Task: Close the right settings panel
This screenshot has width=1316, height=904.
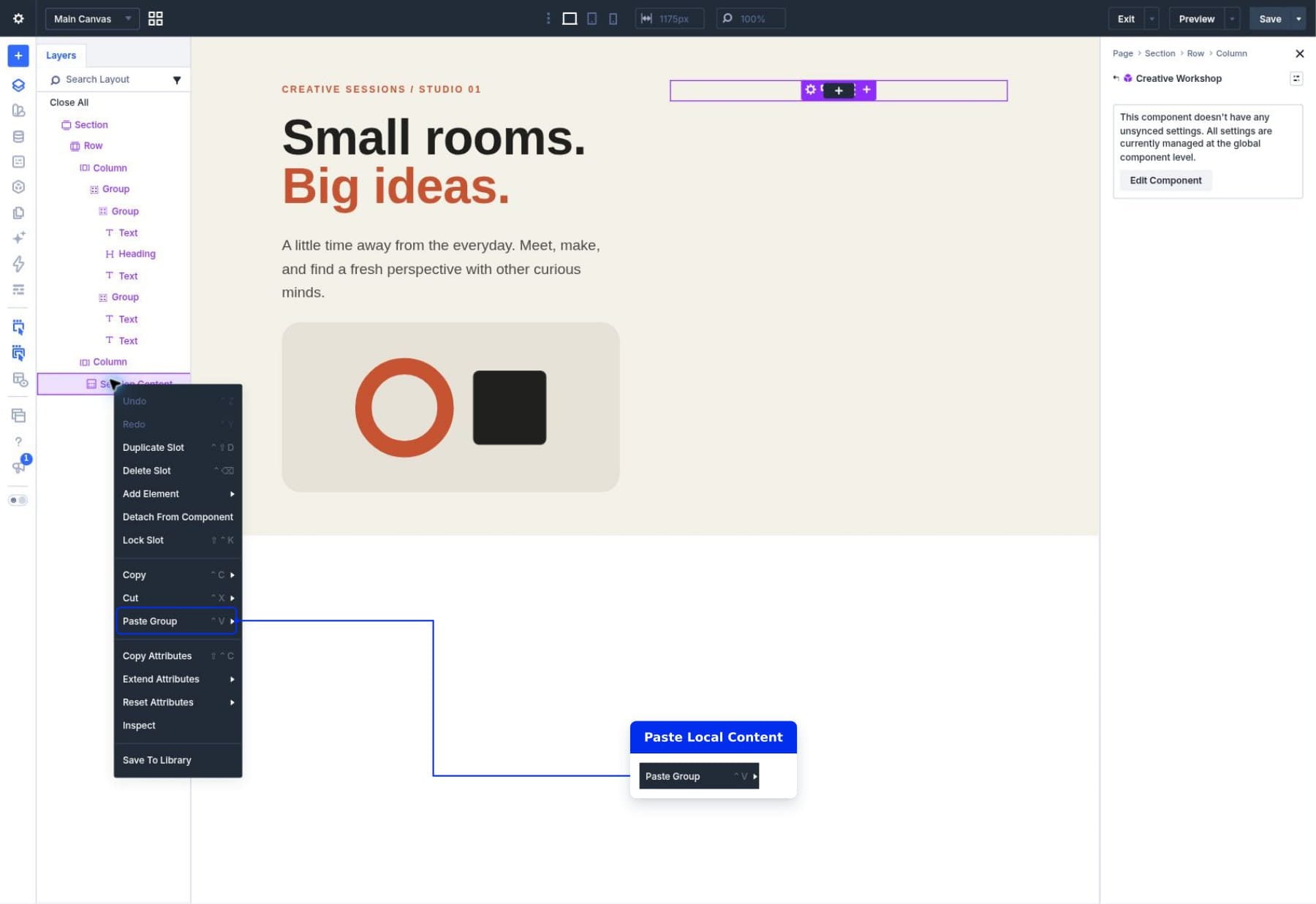Action: [x=1299, y=53]
